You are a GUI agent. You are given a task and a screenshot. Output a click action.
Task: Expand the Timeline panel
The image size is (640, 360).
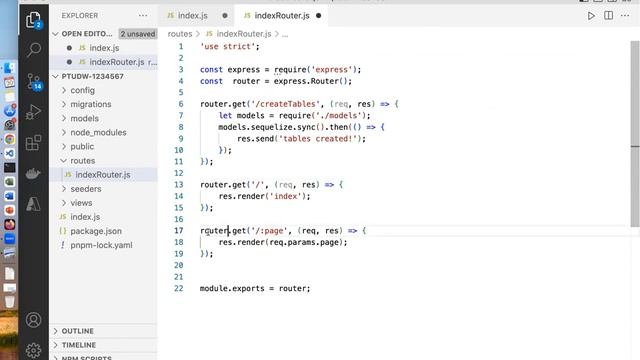coord(79,345)
